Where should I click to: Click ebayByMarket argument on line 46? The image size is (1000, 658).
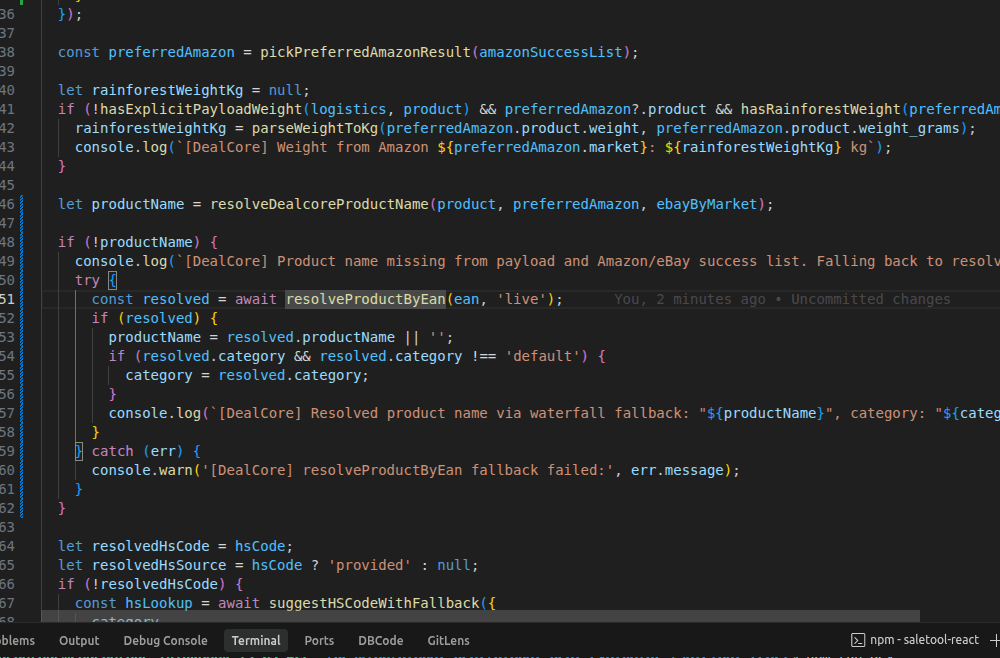[x=707, y=204]
